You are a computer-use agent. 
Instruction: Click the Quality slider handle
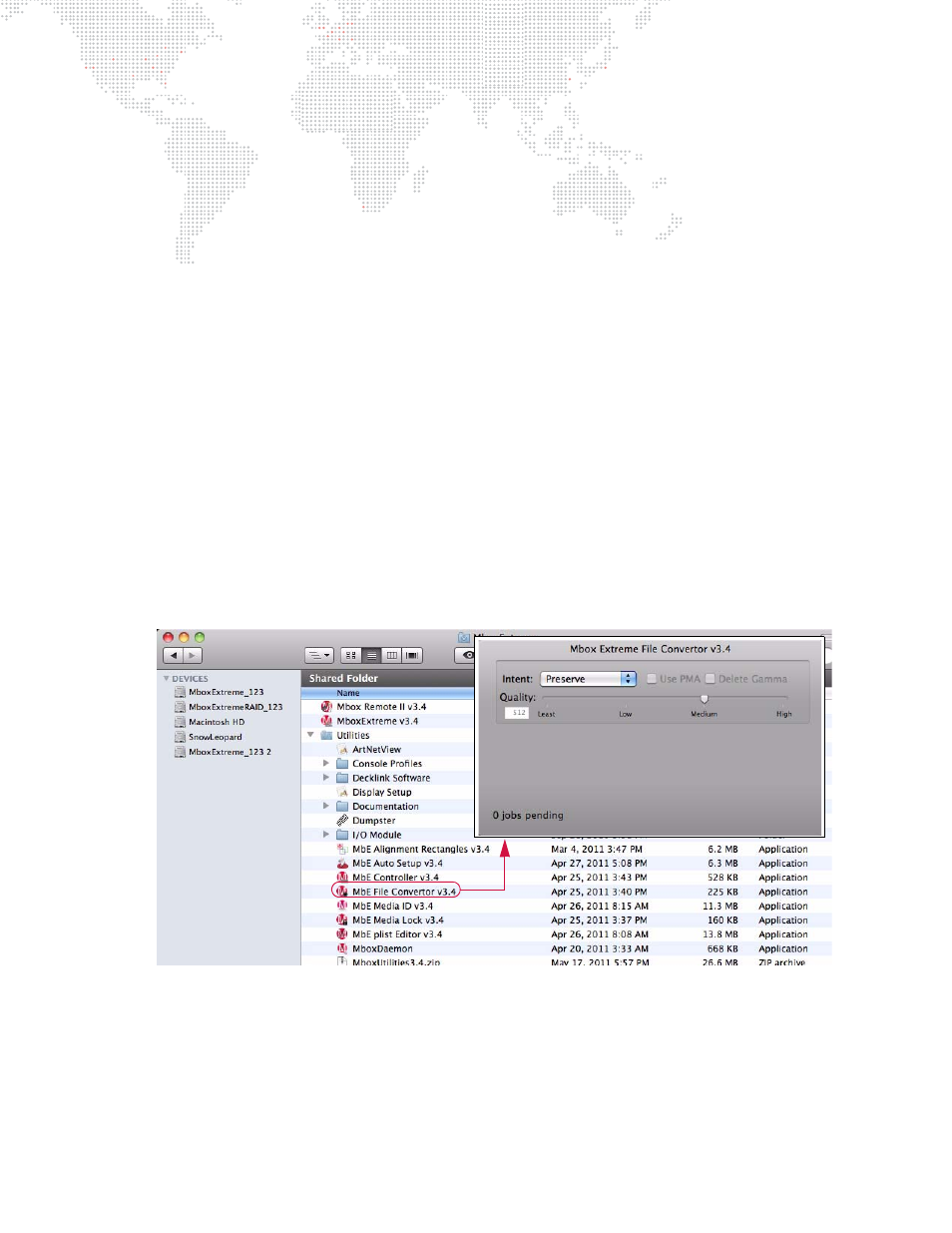[x=705, y=699]
